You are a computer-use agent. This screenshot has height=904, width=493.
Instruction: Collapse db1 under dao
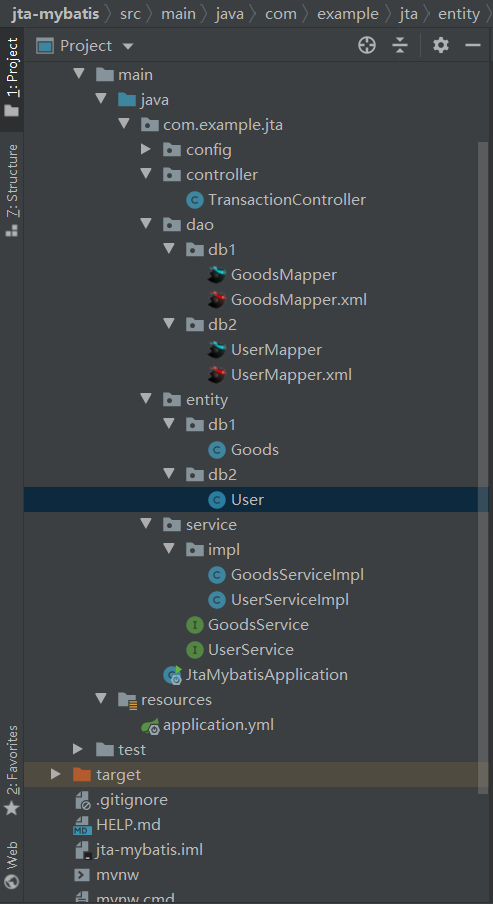(169, 249)
